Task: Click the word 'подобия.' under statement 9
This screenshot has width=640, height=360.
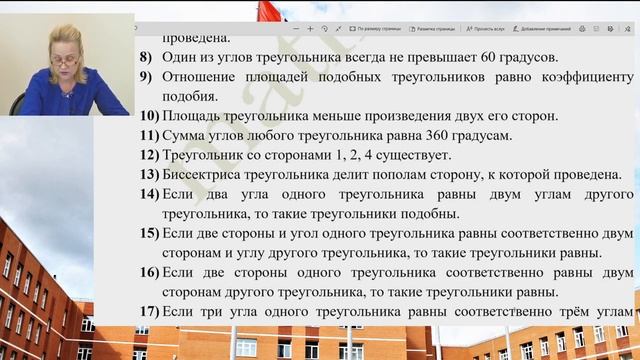Action: 190,97
